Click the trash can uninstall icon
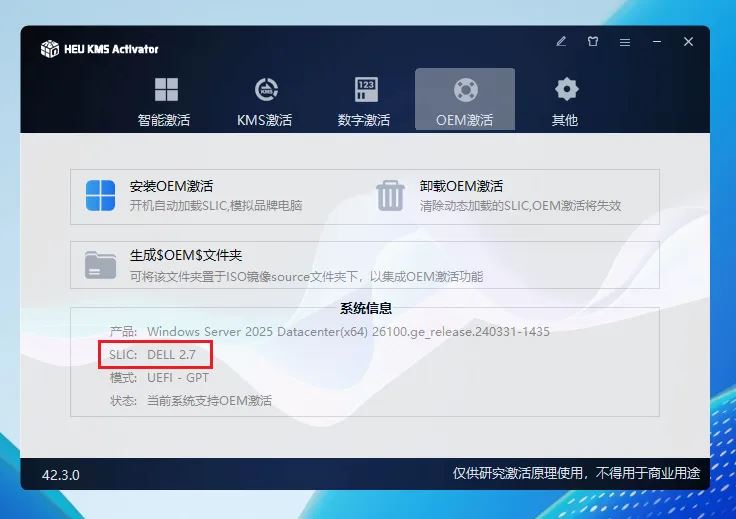The height and width of the screenshot is (519, 736). coord(390,196)
